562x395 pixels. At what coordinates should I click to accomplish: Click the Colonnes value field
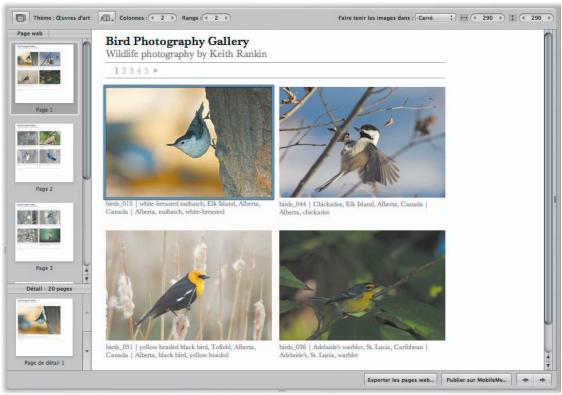(x=163, y=18)
